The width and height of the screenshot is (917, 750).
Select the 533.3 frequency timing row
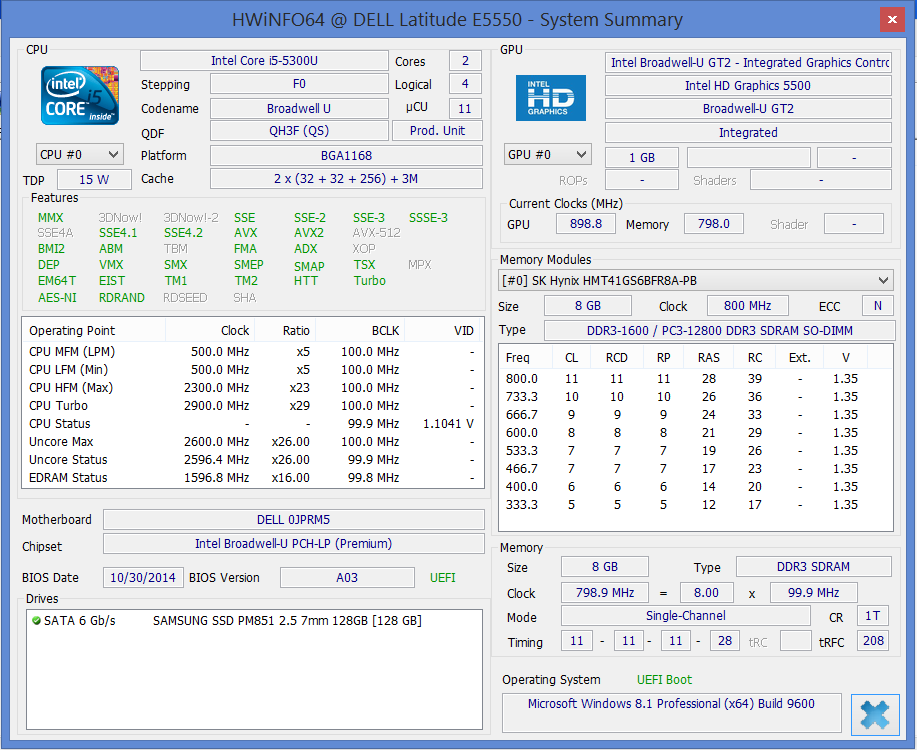click(x=695, y=451)
